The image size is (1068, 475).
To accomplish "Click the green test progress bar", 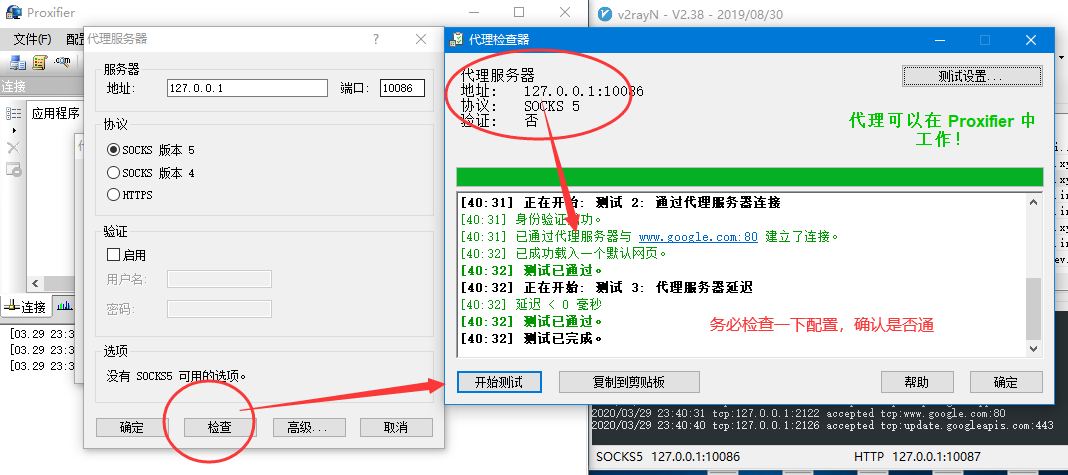I will tap(749, 177).
